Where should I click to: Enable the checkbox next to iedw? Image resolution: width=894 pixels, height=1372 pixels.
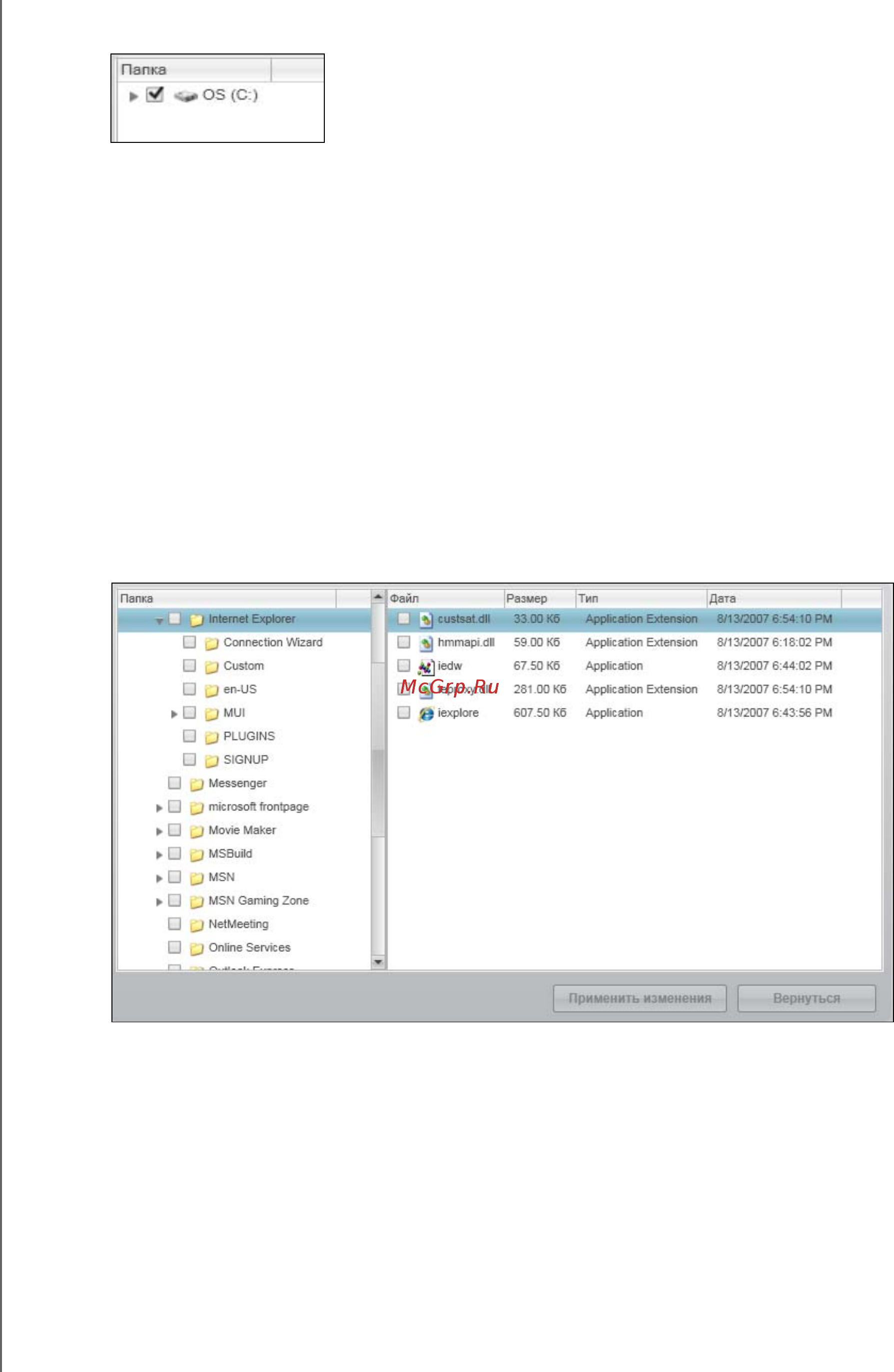(x=404, y=665)
